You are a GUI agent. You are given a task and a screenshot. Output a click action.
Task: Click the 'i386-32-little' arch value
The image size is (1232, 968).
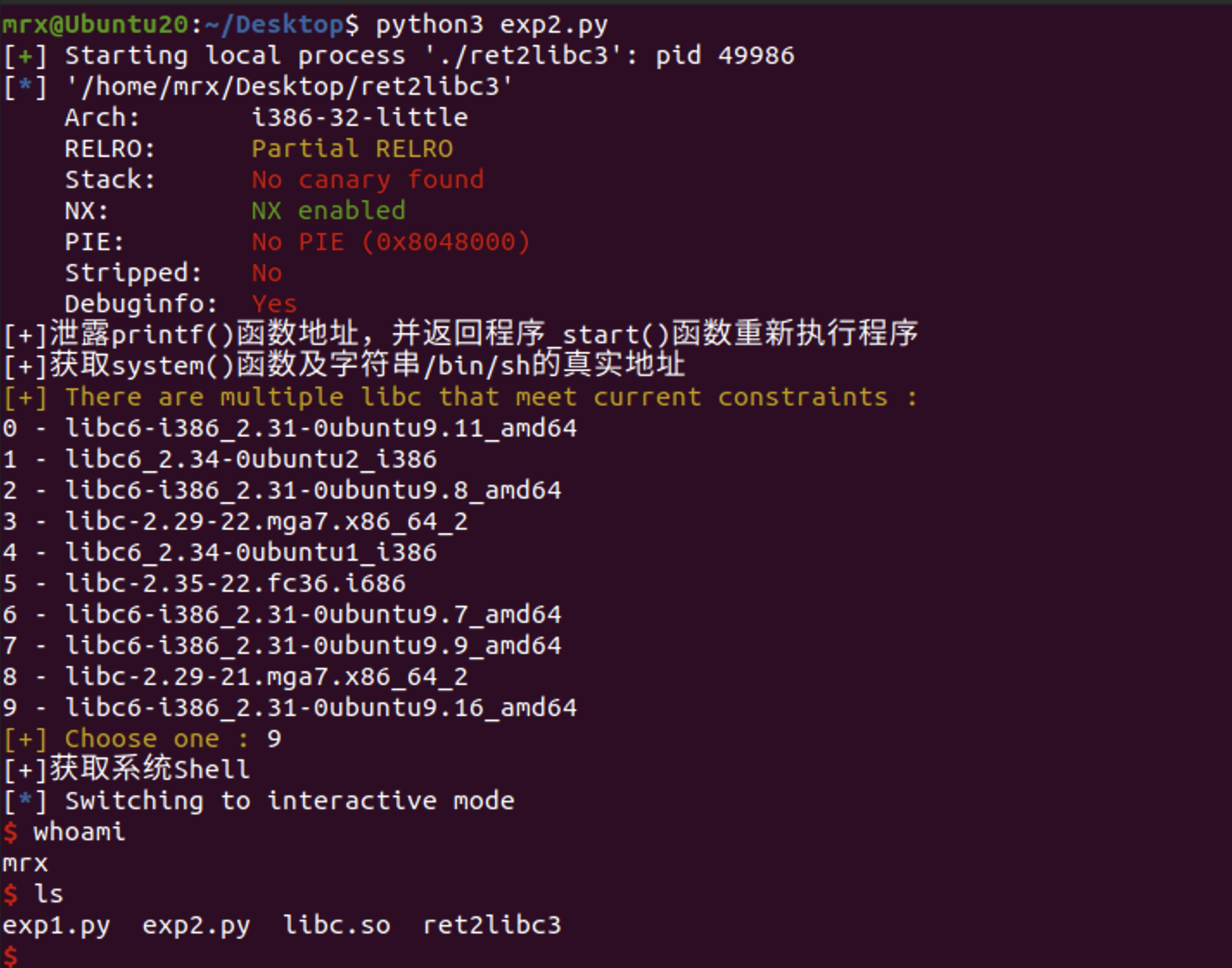click(360, 118)
